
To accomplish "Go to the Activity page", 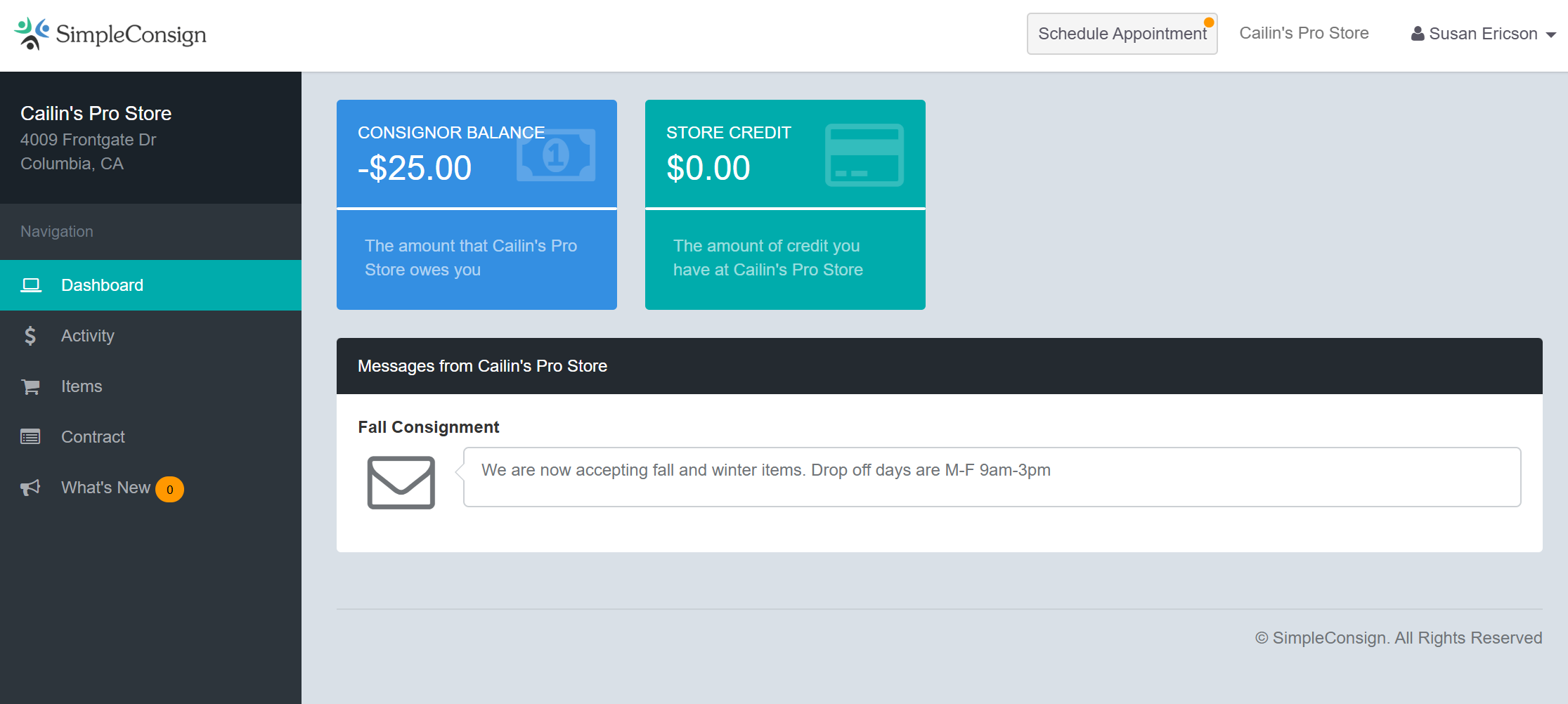I will pyautogui.click(x=150, y=336).
